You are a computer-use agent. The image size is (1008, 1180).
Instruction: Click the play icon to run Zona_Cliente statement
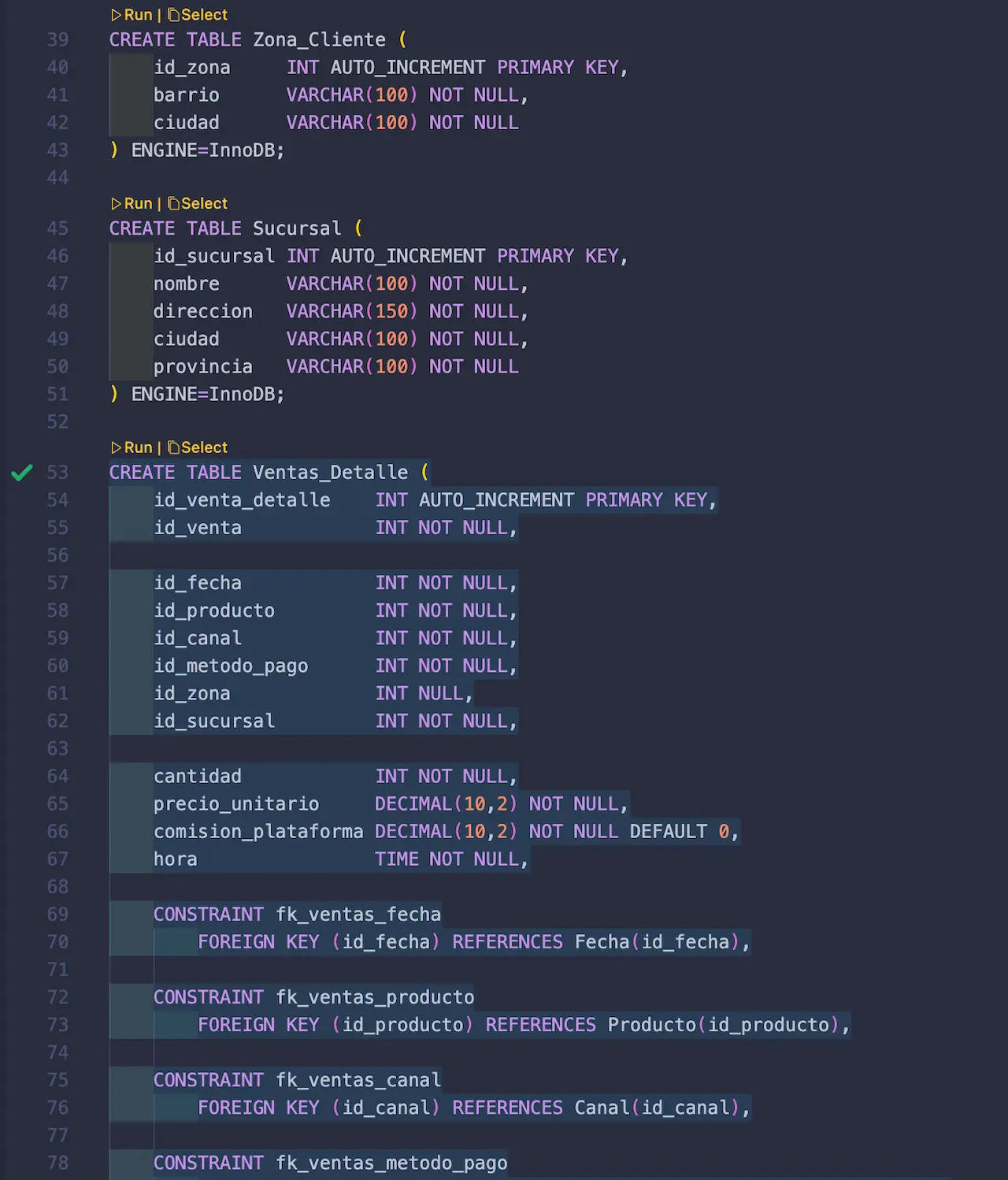coord(117,14)
